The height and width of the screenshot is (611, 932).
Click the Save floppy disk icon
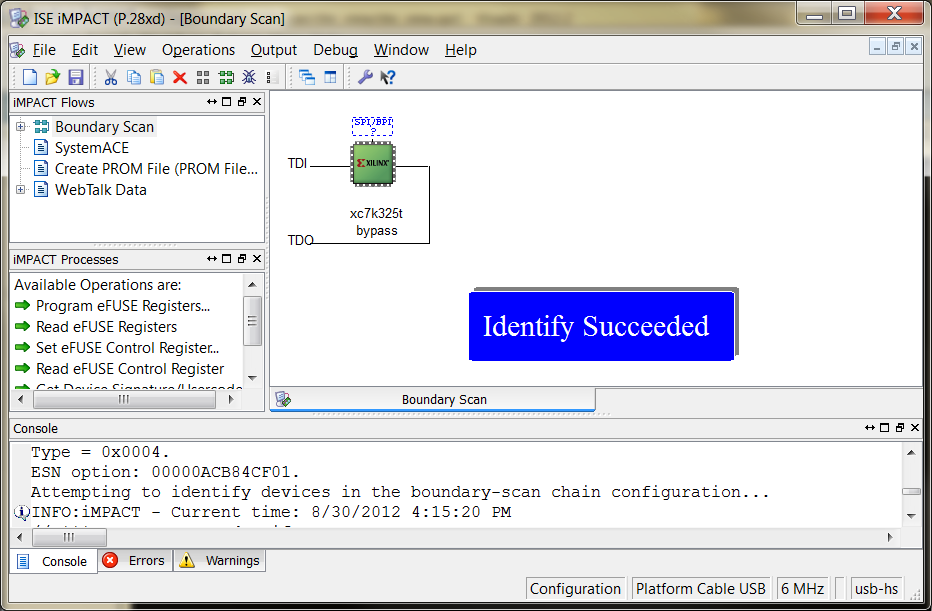(x=76, y=77)
